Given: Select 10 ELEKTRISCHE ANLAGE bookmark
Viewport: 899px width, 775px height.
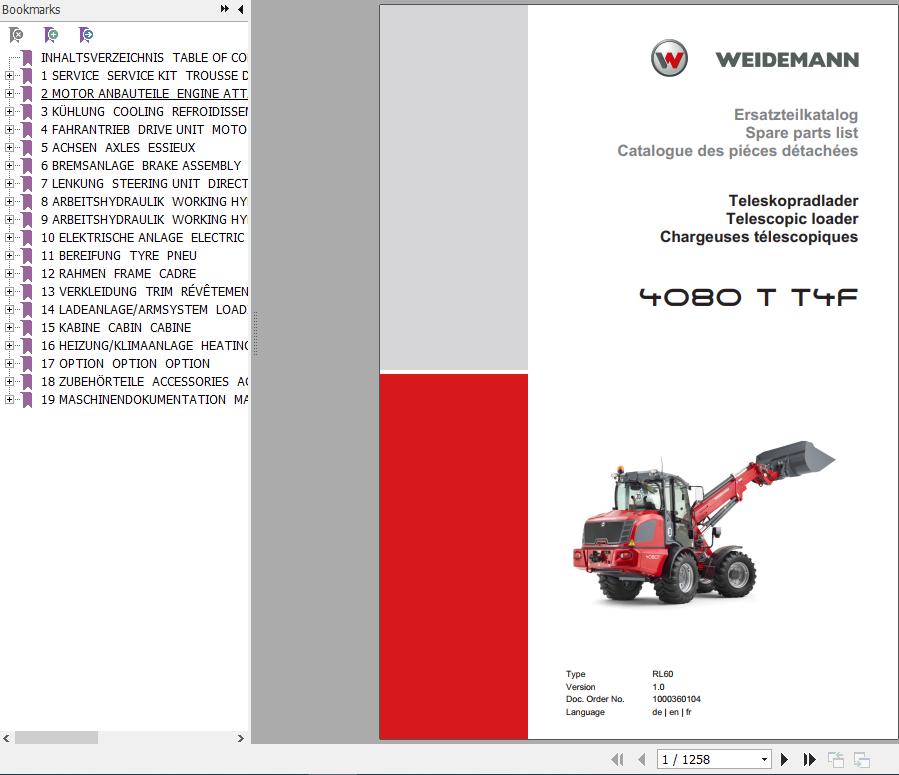Looking at the screenshot, I should [143, 237].
